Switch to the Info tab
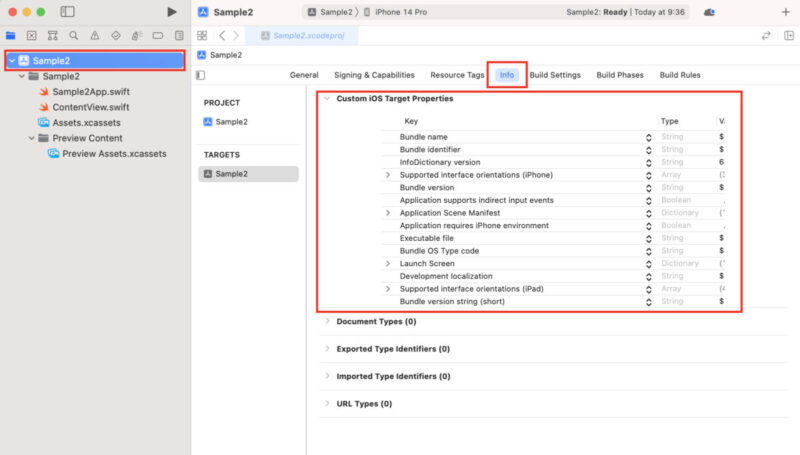The width and height of the screenshot is (800, 455). coord(507,75)
